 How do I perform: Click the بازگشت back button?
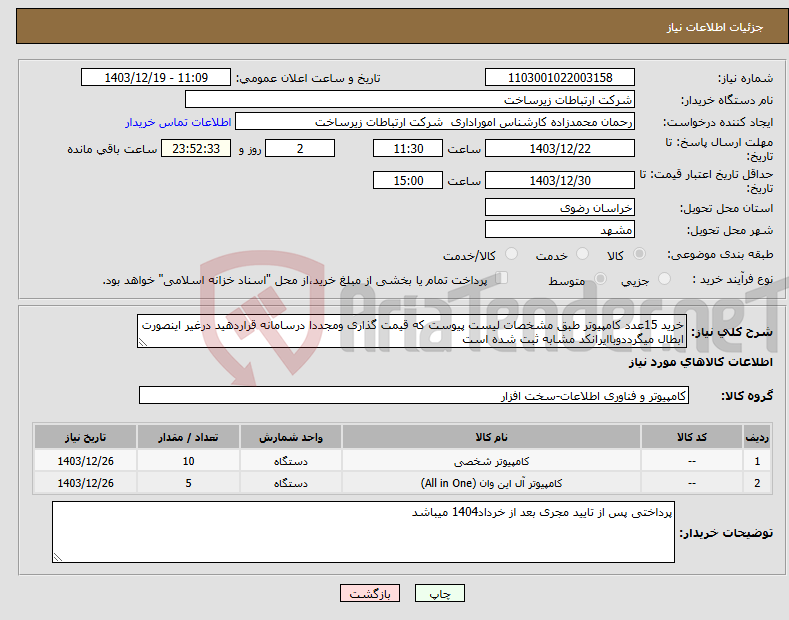[370, 593]
